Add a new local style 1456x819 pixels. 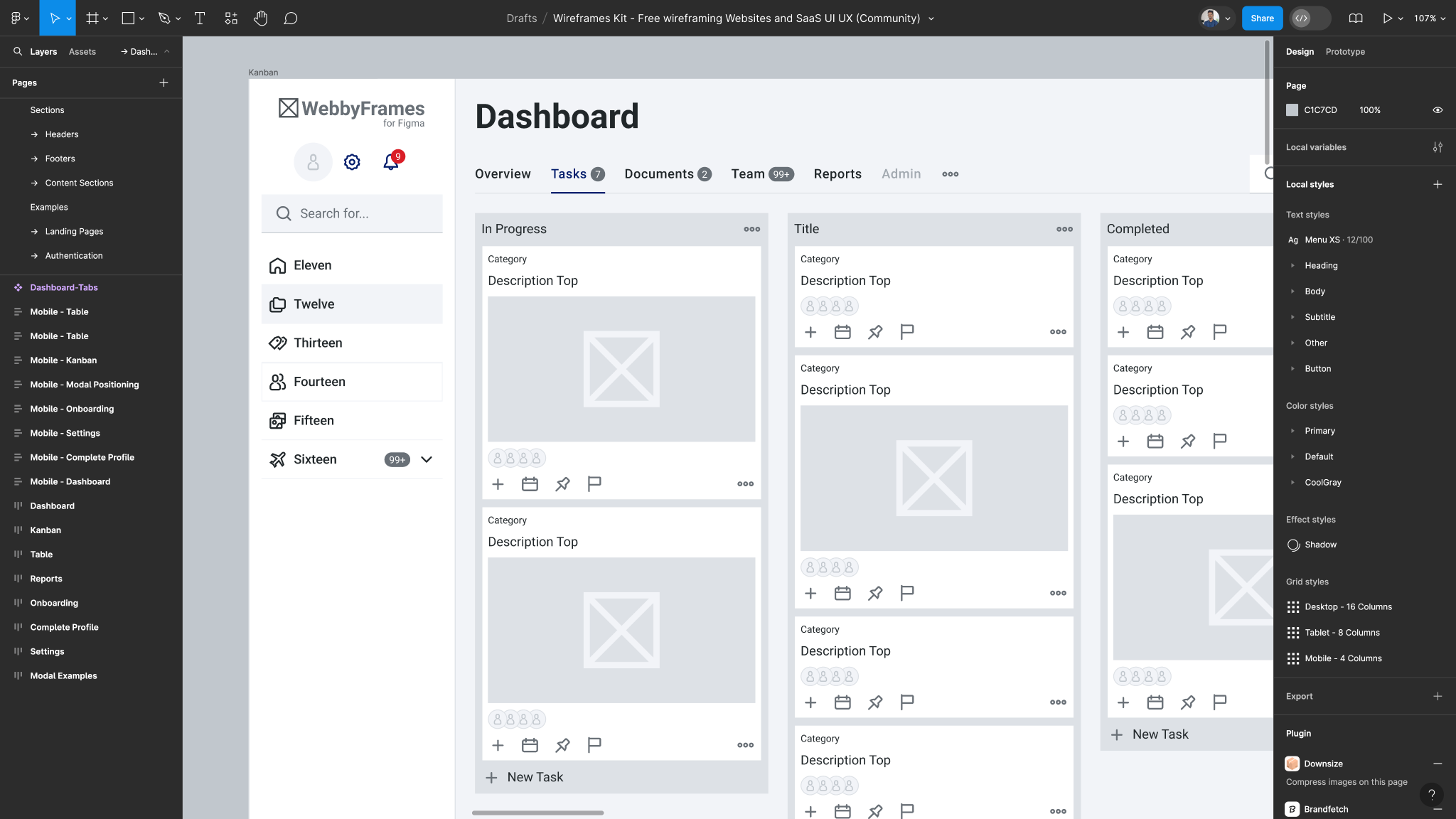1438,184
